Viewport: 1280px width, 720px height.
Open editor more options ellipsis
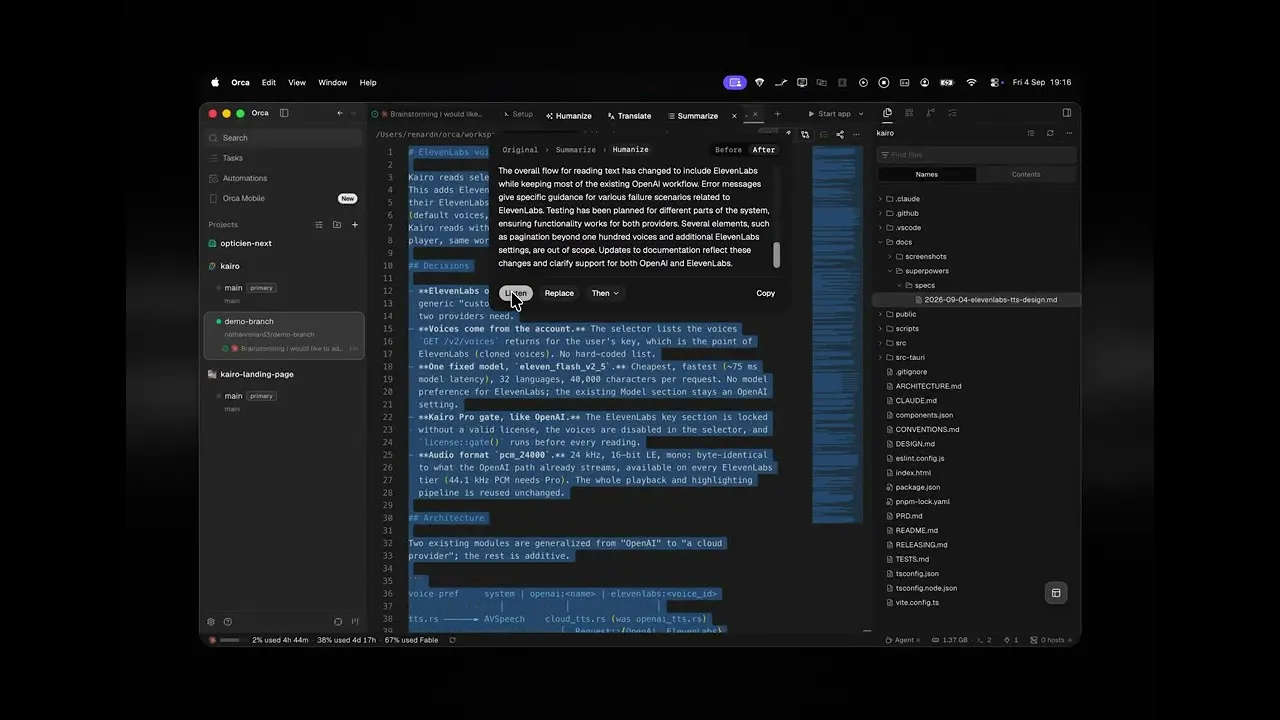pyautogui.click(x=857, y=134)
